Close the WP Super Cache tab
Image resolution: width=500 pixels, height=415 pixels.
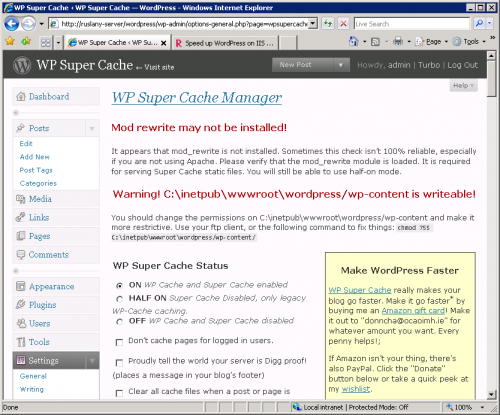pos(164,43)
